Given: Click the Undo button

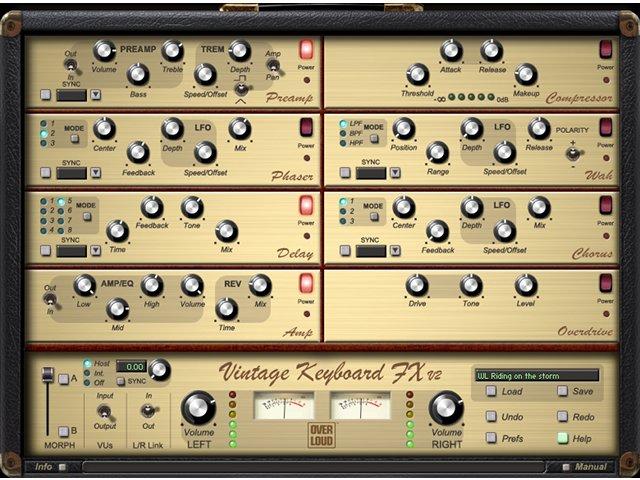Looking at the screenshot, I should point(491,417).
